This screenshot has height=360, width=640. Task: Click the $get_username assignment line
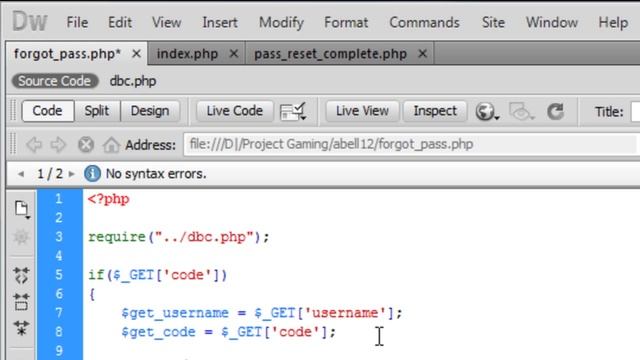[262, 313]
